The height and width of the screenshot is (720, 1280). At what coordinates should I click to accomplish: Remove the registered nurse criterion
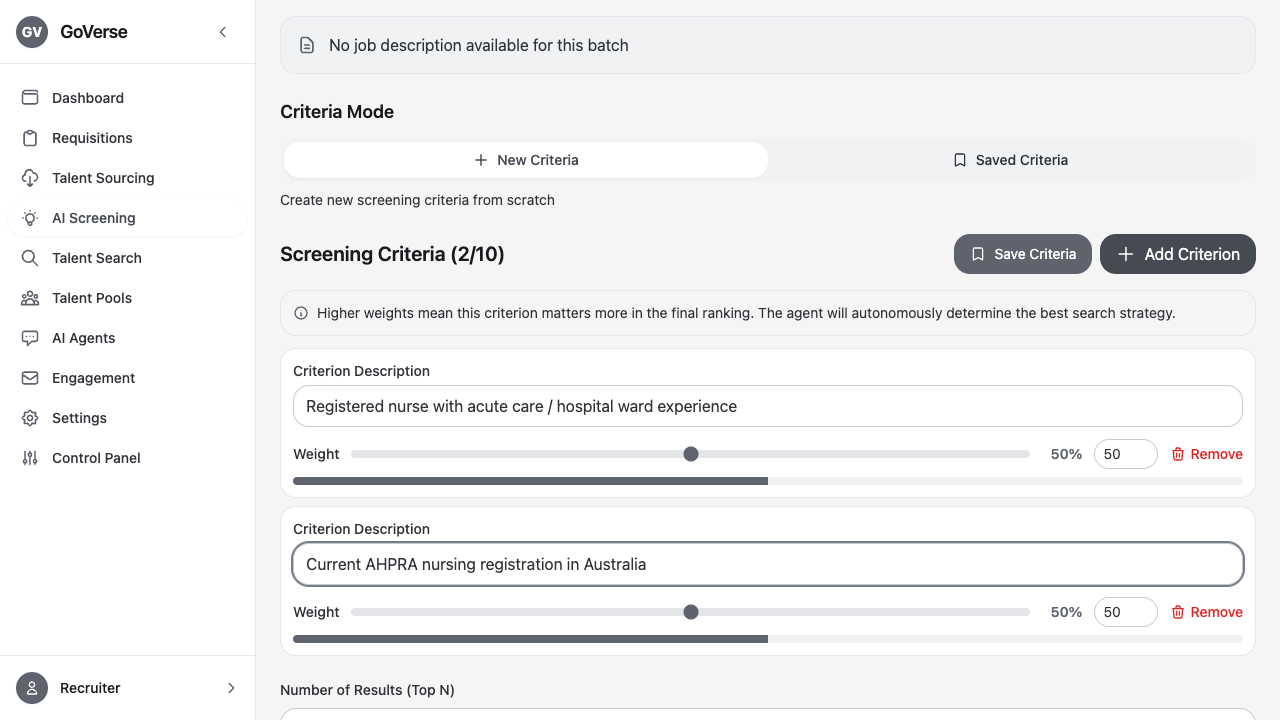pos(1206,454)
